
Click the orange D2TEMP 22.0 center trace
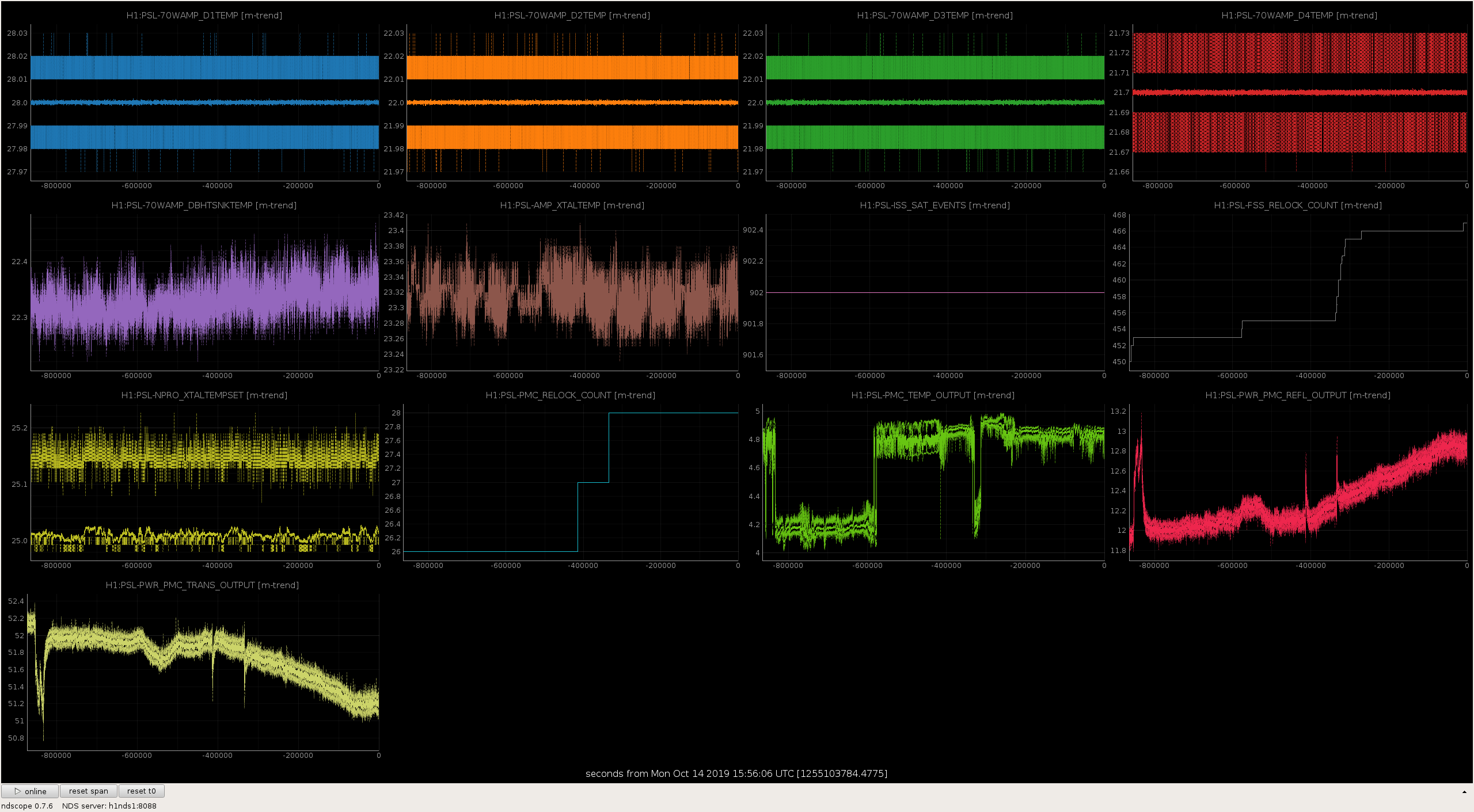coord(572,102)
